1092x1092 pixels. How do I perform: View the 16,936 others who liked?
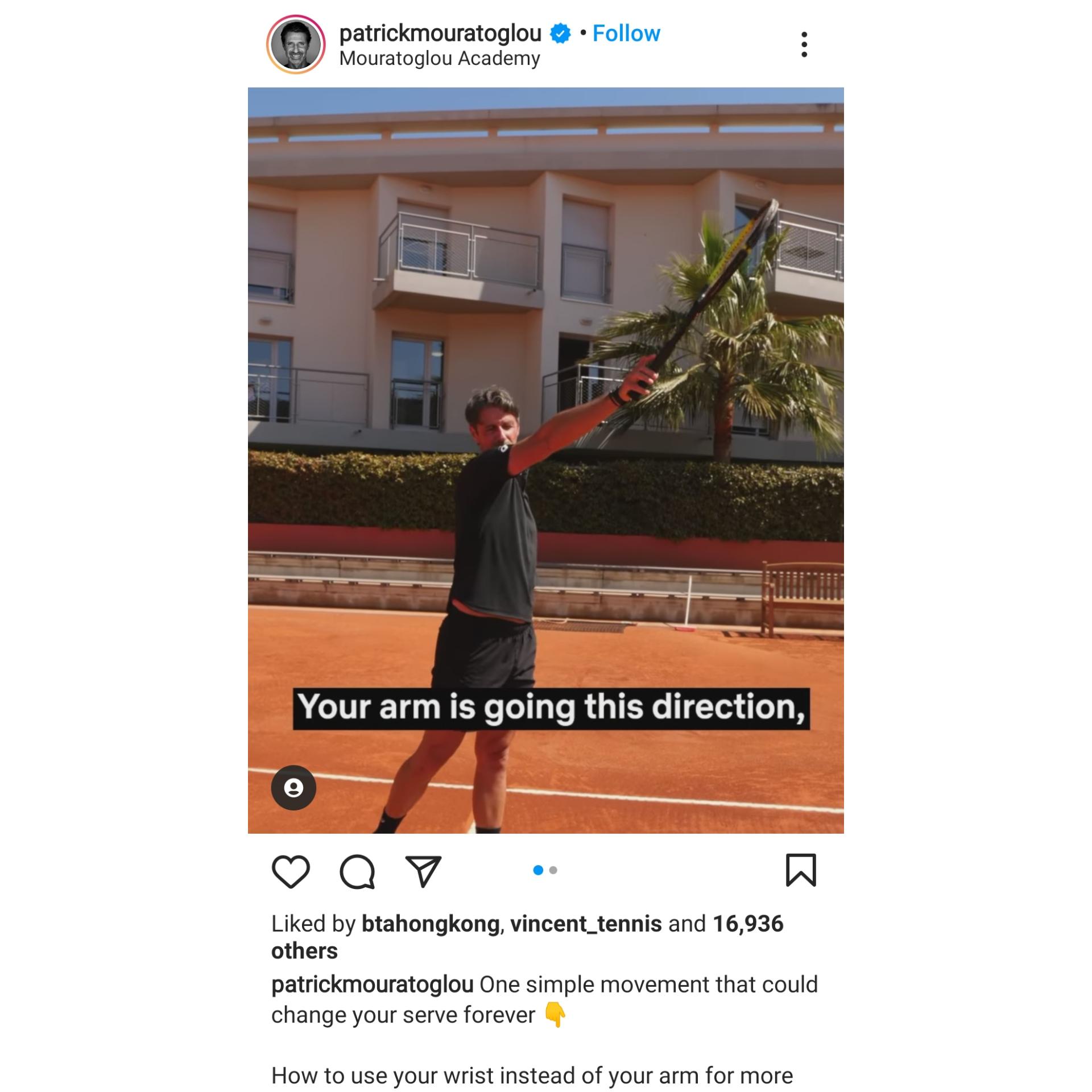coord(527,937)
